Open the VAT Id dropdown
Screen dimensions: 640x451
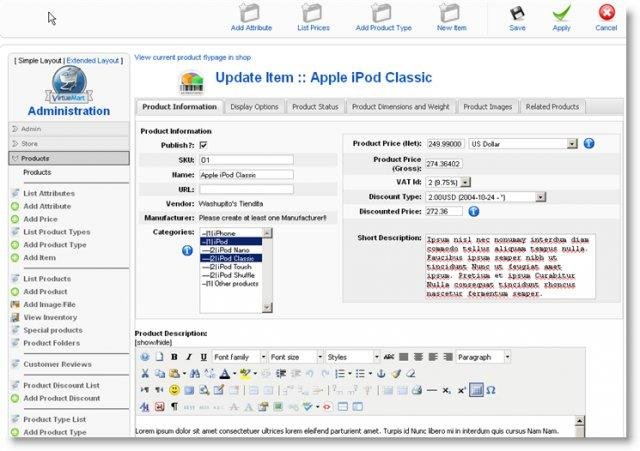(x=448, y=182)
